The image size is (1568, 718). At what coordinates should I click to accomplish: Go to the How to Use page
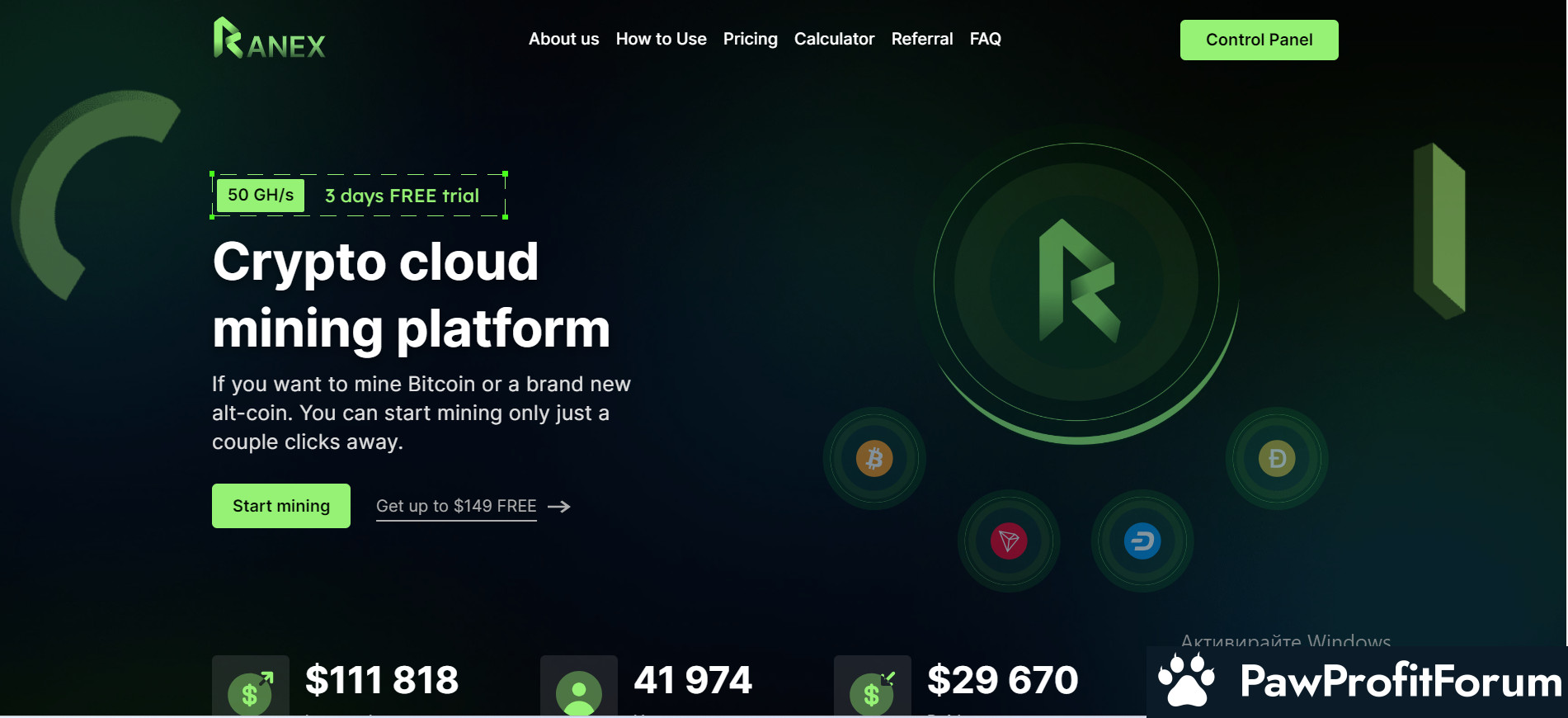(661, 39)
